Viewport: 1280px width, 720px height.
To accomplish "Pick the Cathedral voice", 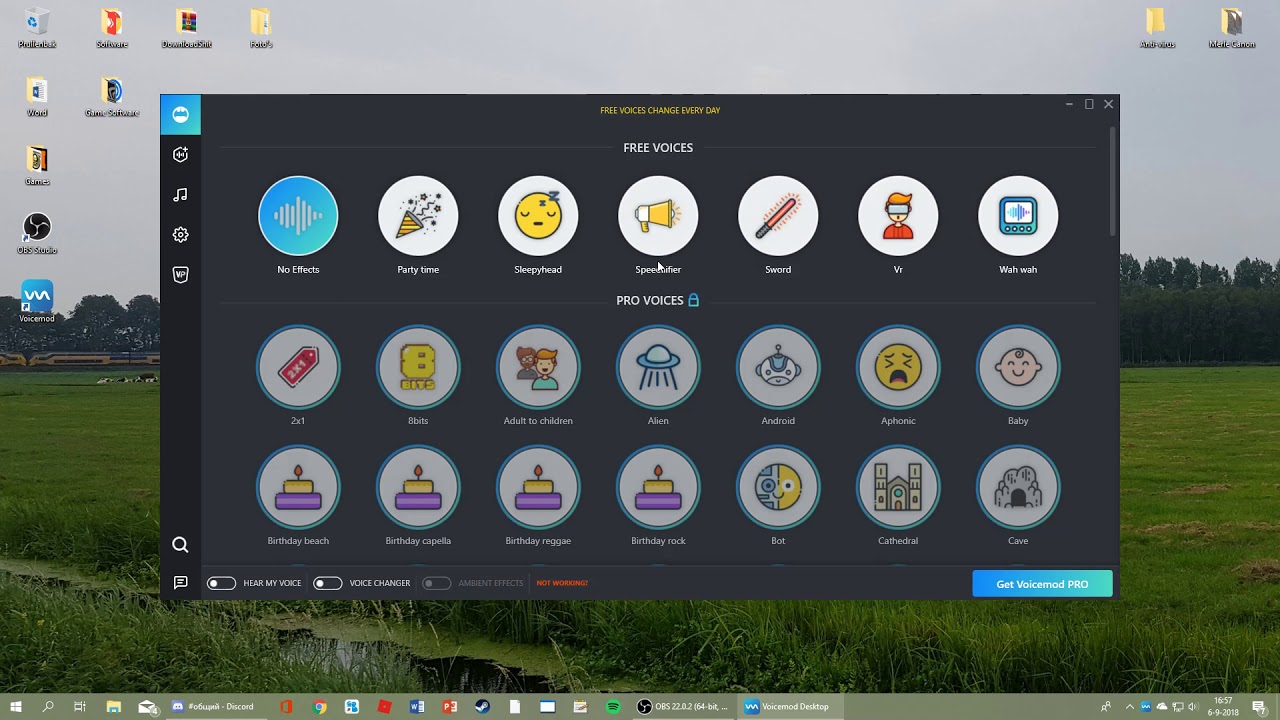I will pyautogui.click(x=898, y=487).
